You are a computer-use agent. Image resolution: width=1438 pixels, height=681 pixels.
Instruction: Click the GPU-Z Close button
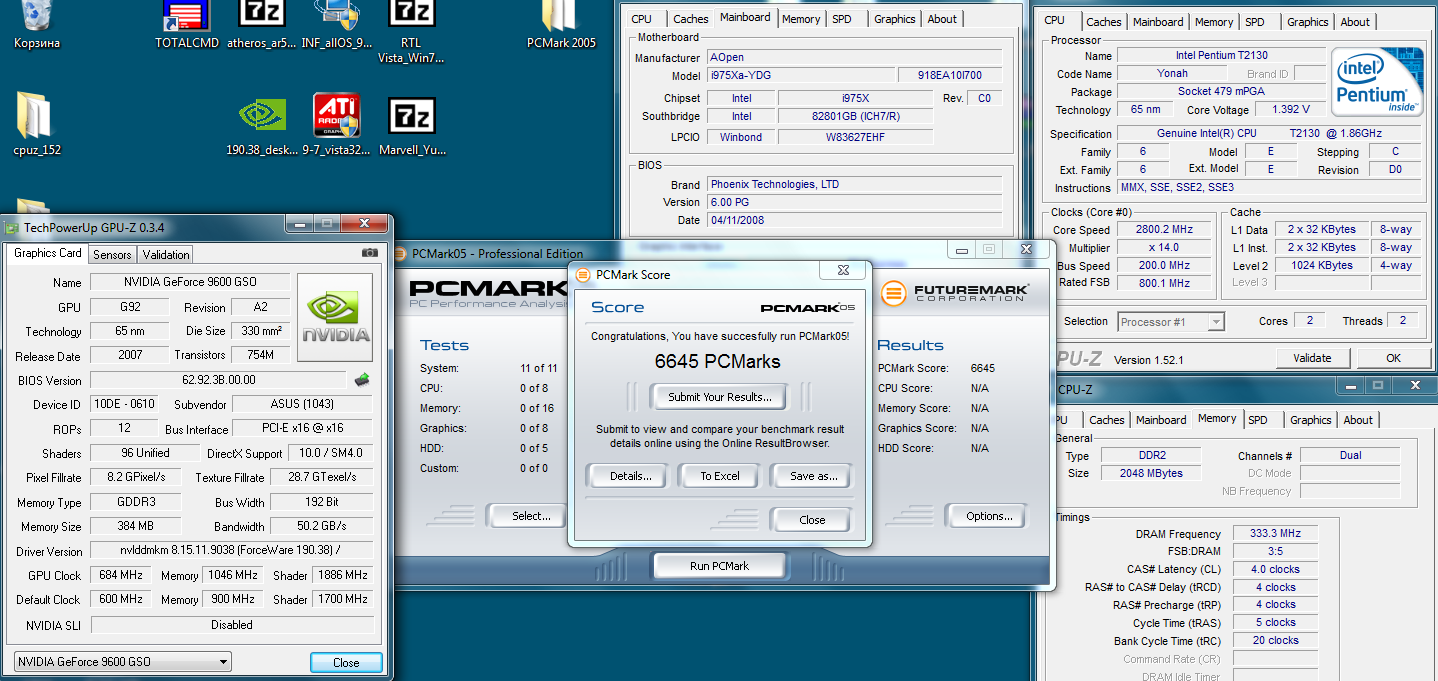[346, 662]
